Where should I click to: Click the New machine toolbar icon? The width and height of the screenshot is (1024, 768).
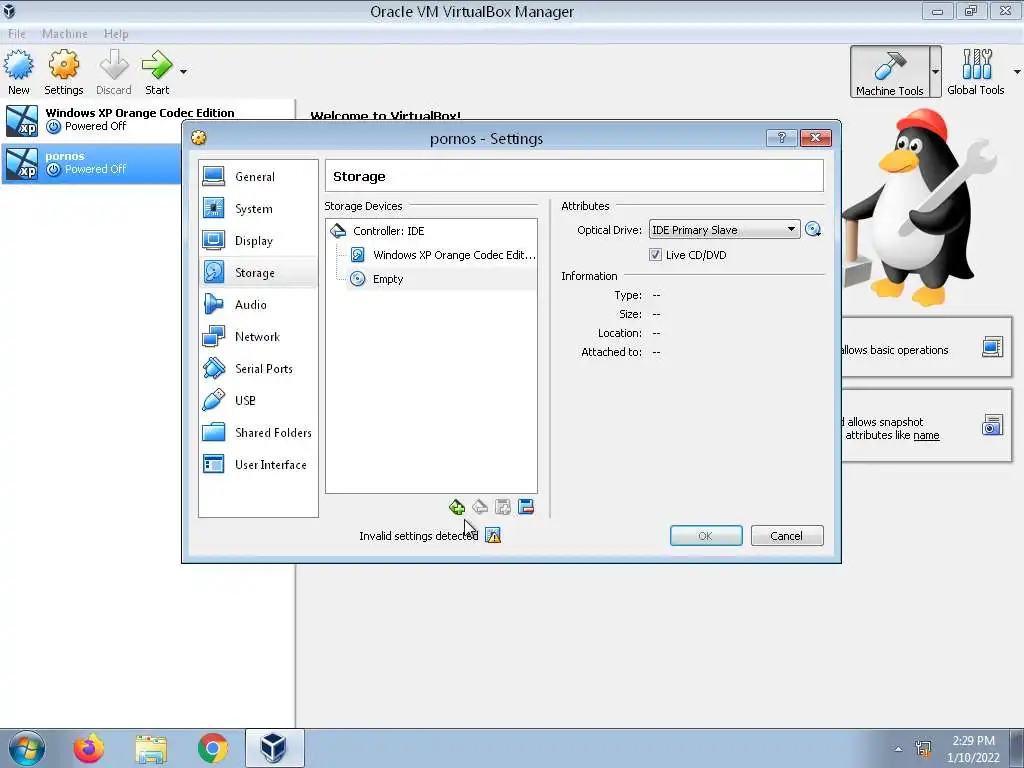[x=18, y=72]
